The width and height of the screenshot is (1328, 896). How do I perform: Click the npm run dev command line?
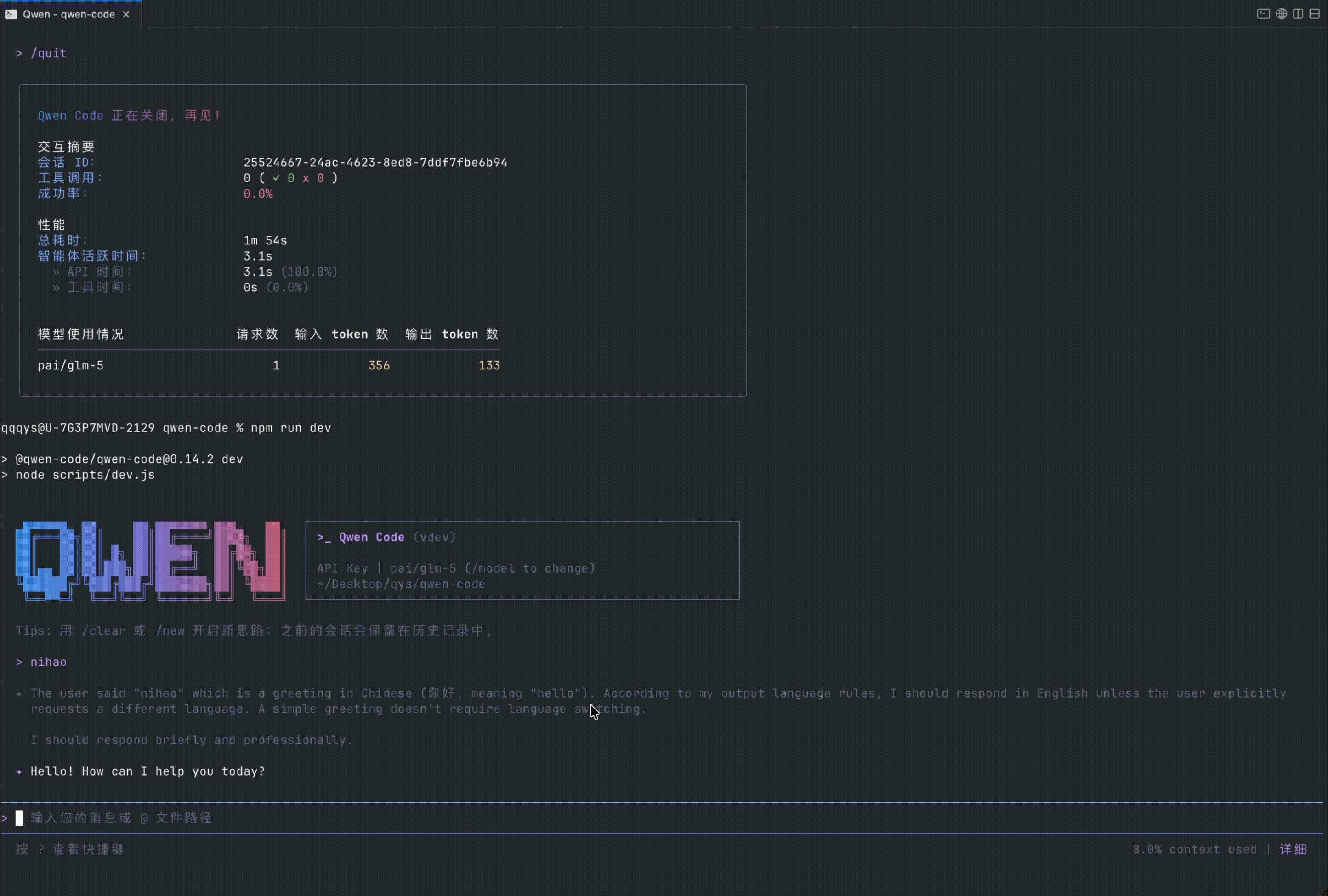290,428
